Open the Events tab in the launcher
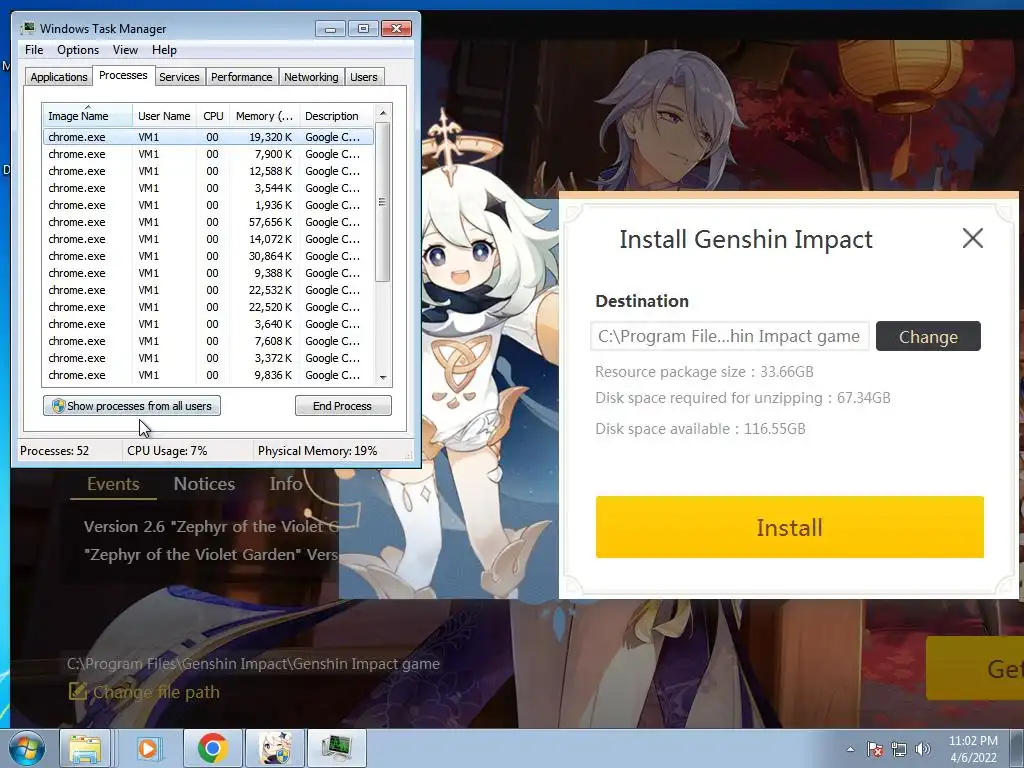Image resolution: width=1024 pixels, height=768 pixels. 113,484
